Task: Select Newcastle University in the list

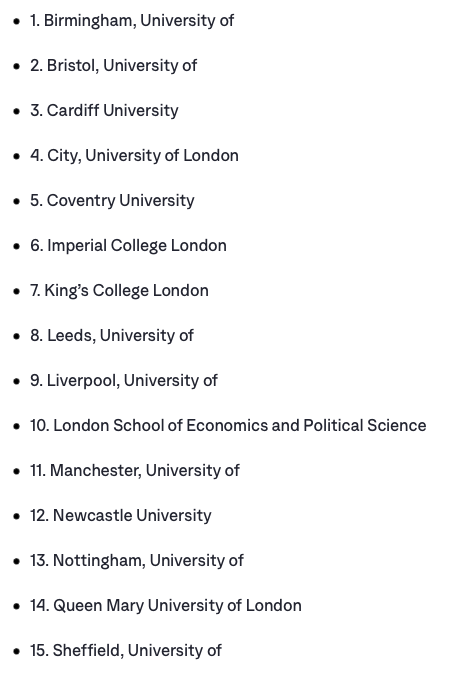Action: (121, 516)
